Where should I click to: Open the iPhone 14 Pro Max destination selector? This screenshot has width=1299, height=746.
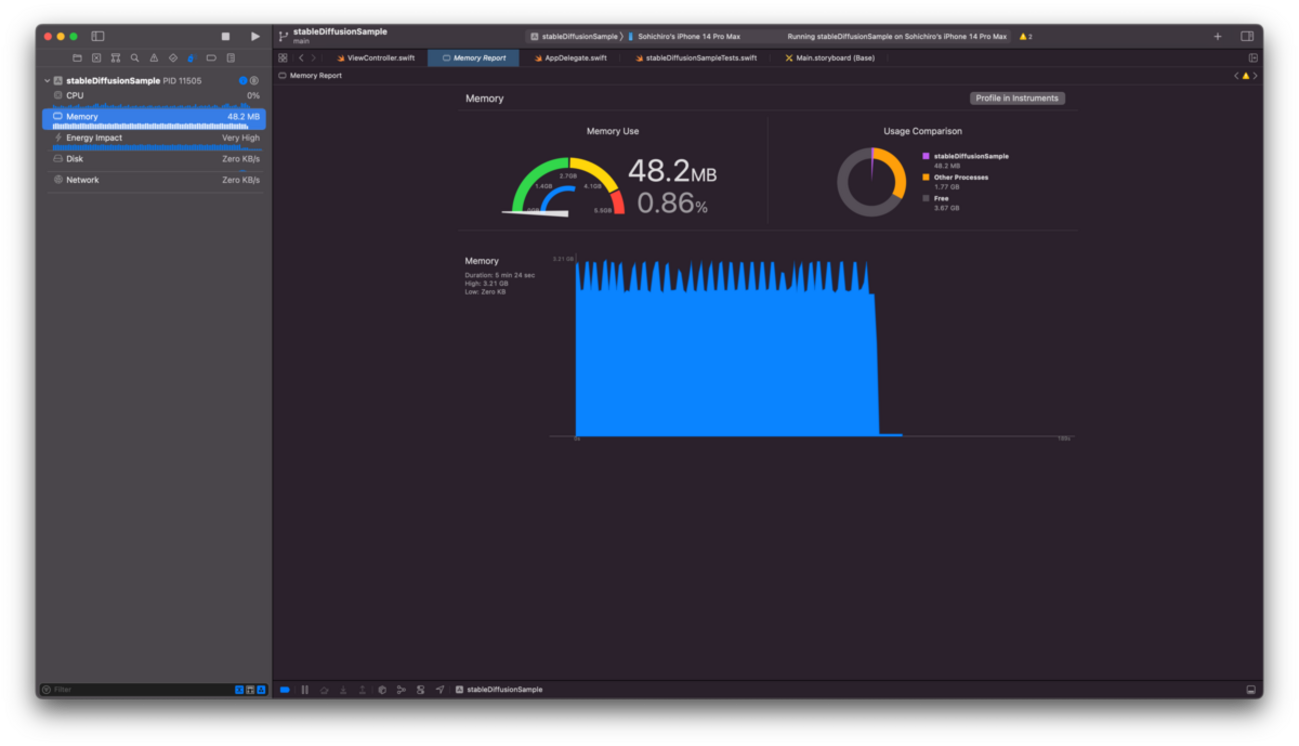[x=689, y=37]
